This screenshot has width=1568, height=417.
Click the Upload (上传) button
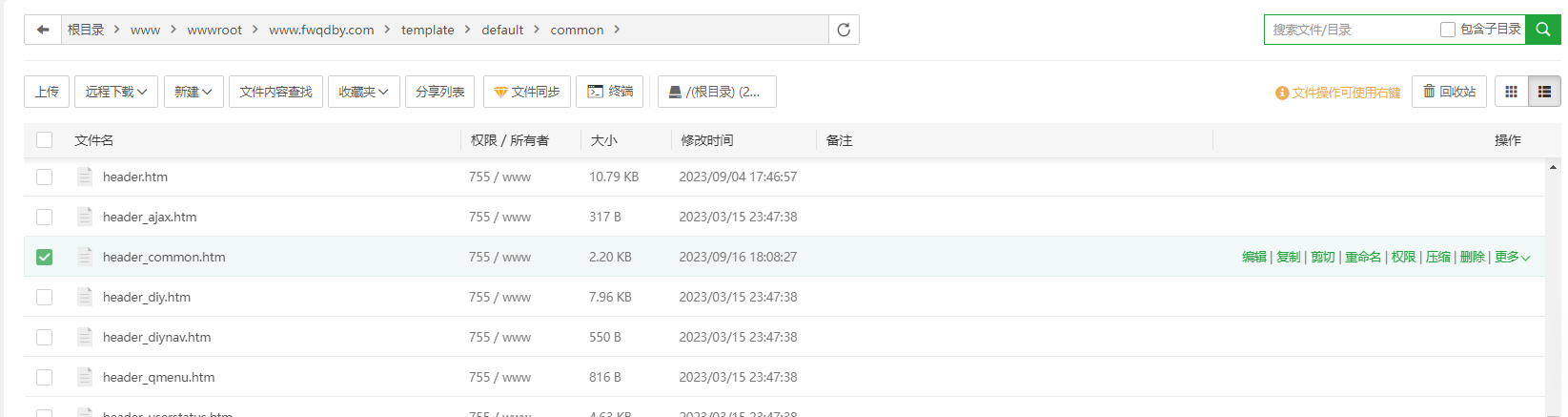point(47,92)
